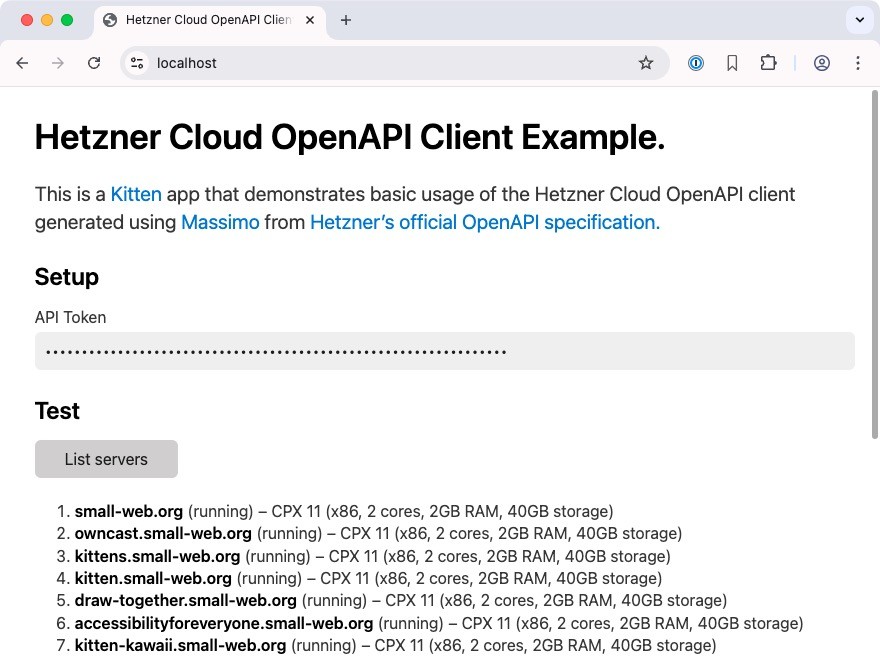The image size is (880, 660).
Task: Click the browser back arrow
Action: [x=22, y=63]
